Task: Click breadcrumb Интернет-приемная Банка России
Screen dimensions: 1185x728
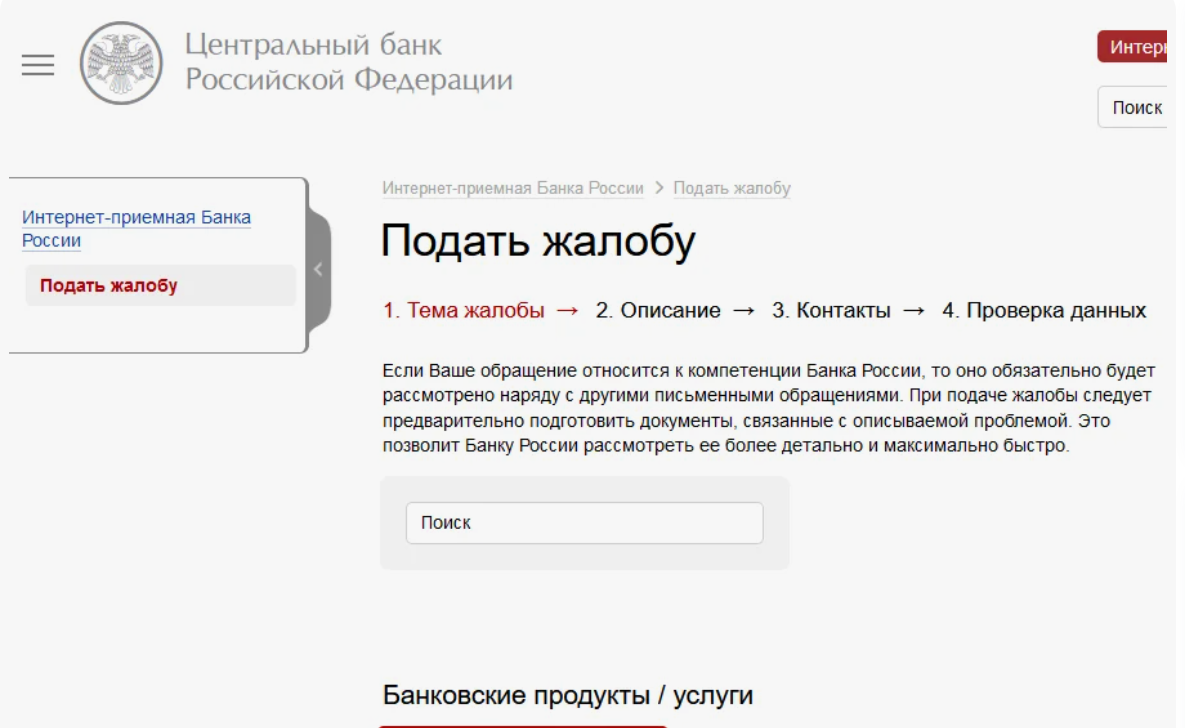Action: (x=509, y=186)
